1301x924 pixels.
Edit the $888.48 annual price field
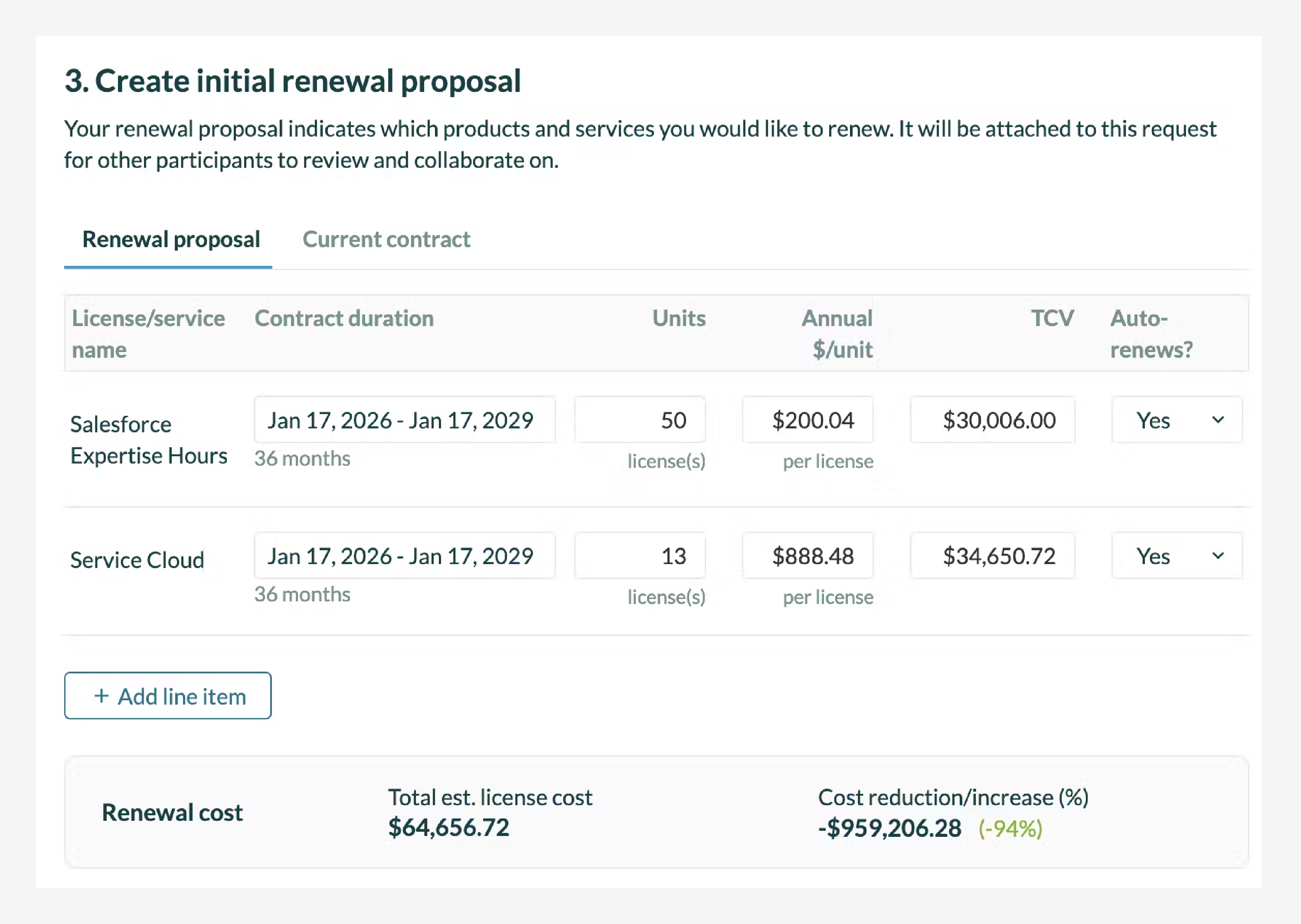coord(807,556)
